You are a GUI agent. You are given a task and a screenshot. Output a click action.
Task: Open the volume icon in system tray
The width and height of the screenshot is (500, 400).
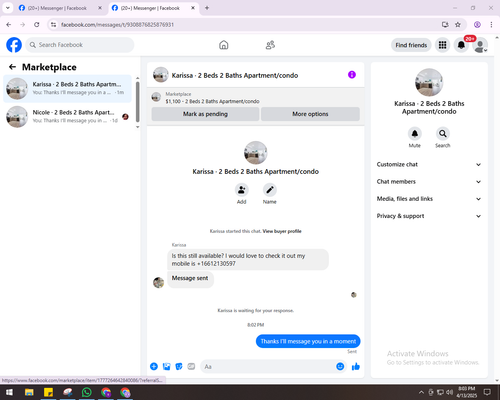(x=449, y=392)
